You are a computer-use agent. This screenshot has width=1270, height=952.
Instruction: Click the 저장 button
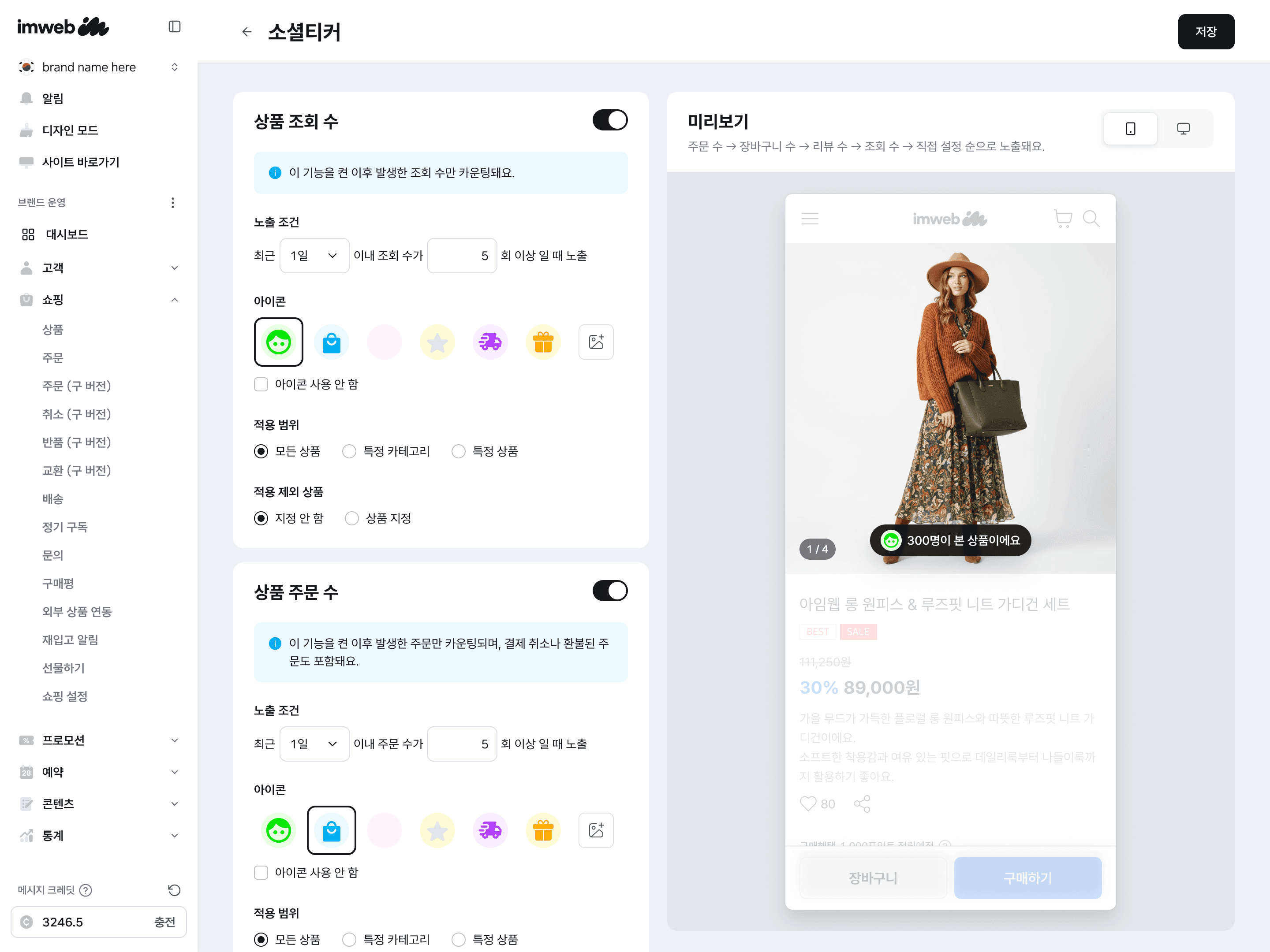(x=1206, y=32)
